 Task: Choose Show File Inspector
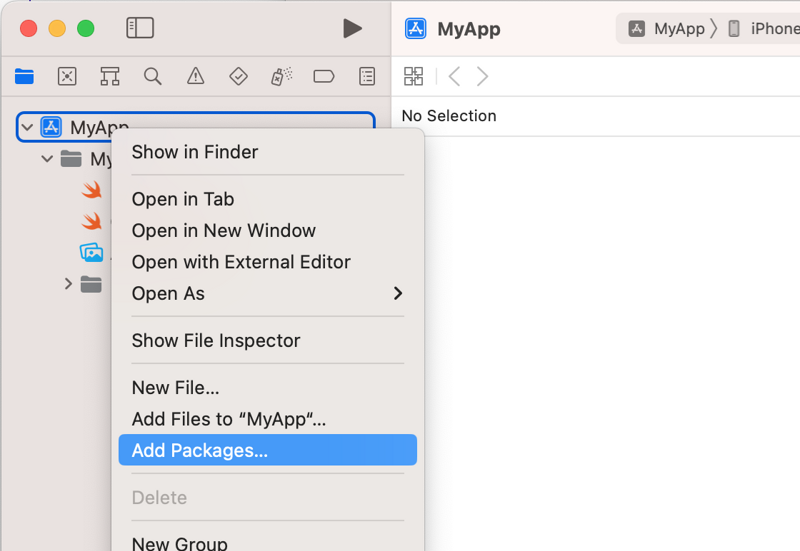pos(268,340)
